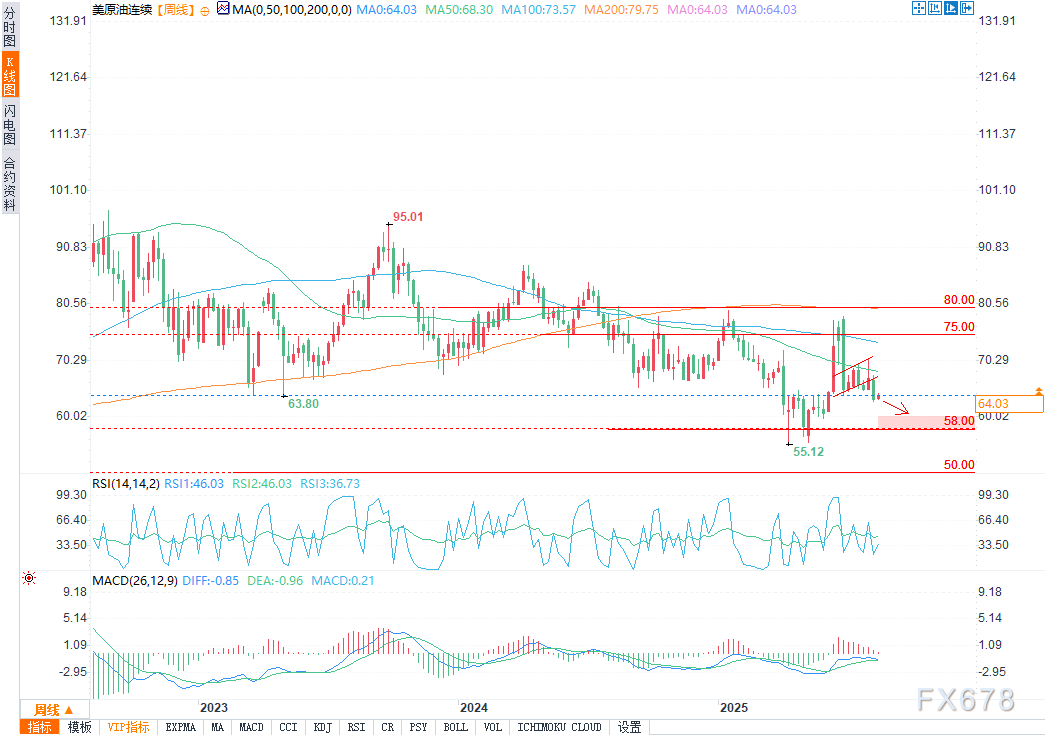This screenshot has height=735, width=1045.
Task: Click the sun icon beside MACD panel
Action: coord(29,578)
